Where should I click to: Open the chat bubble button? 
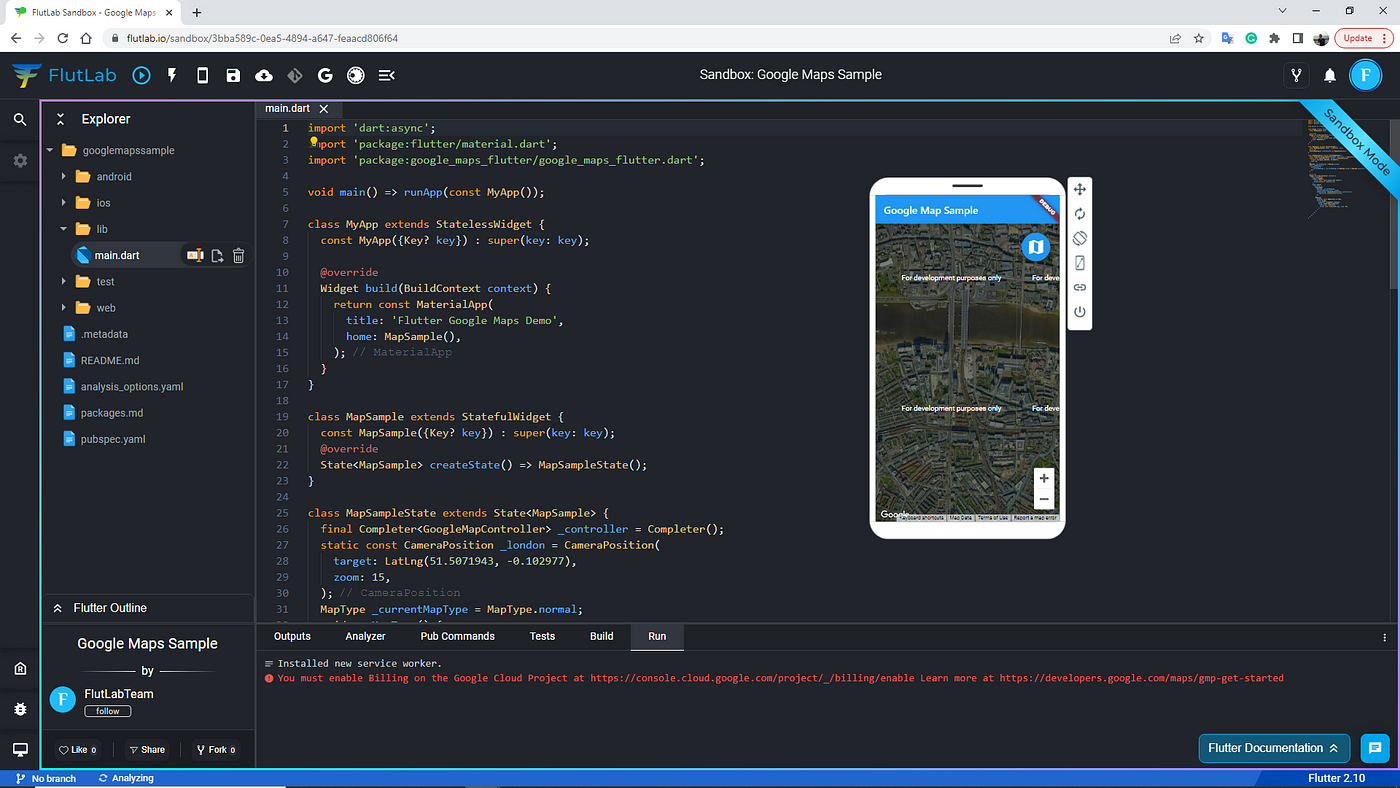(1375, 748)
